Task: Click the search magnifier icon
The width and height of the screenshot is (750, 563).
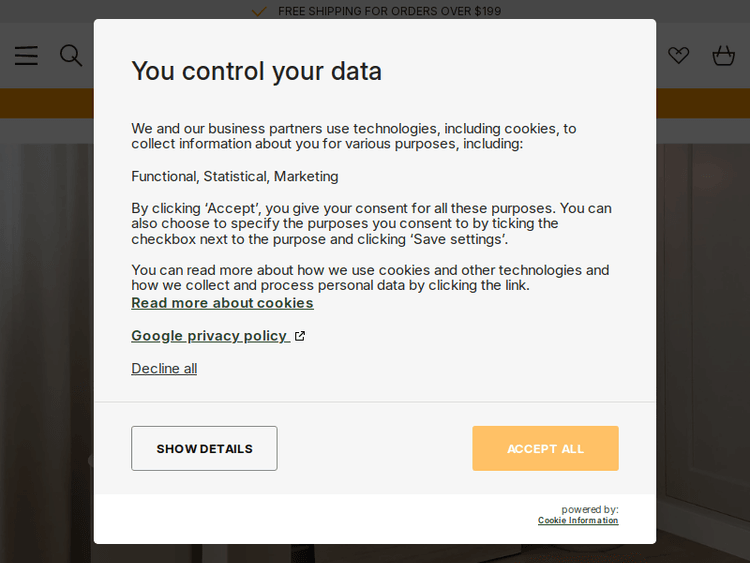Action: (71, 55)
